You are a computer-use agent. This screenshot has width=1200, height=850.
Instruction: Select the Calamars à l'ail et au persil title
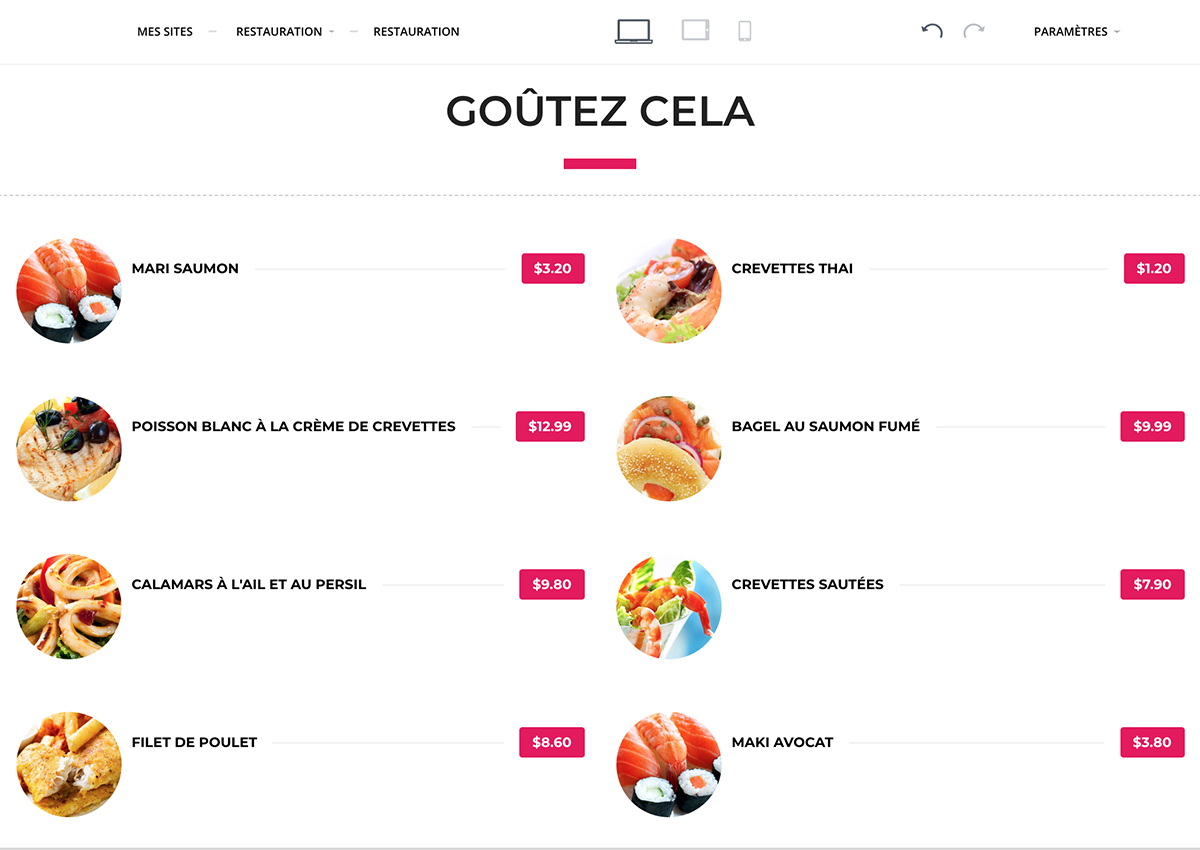(249, 585)
